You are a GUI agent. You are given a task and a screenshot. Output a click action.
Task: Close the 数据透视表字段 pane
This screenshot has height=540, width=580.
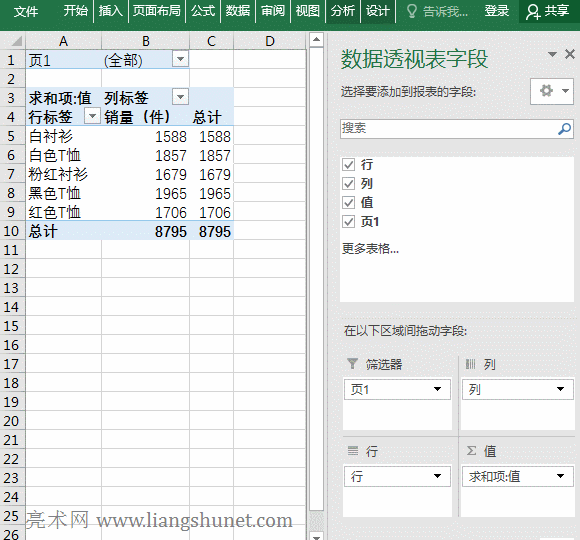(x=570, y=54)
